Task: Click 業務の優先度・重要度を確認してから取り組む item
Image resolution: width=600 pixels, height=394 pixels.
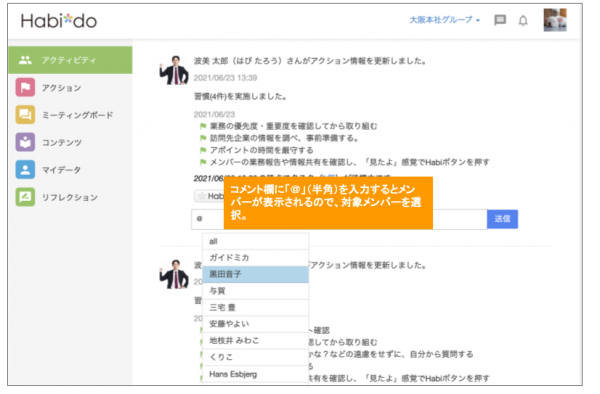Action: tap(293, 126)
